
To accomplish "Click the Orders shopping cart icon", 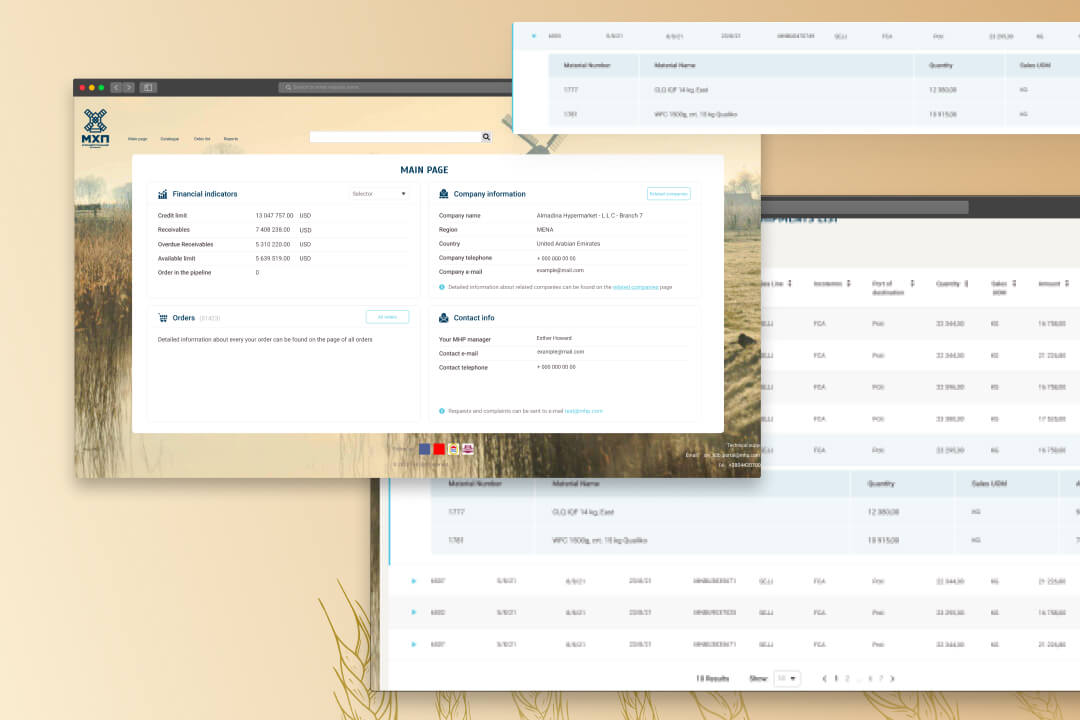I will 163,317.
